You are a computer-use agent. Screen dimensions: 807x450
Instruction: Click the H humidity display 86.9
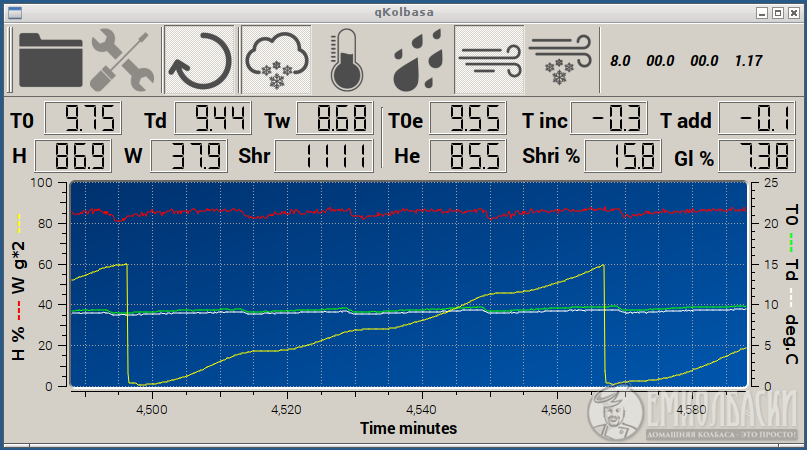pyautogui.click(x=73, y=156)
